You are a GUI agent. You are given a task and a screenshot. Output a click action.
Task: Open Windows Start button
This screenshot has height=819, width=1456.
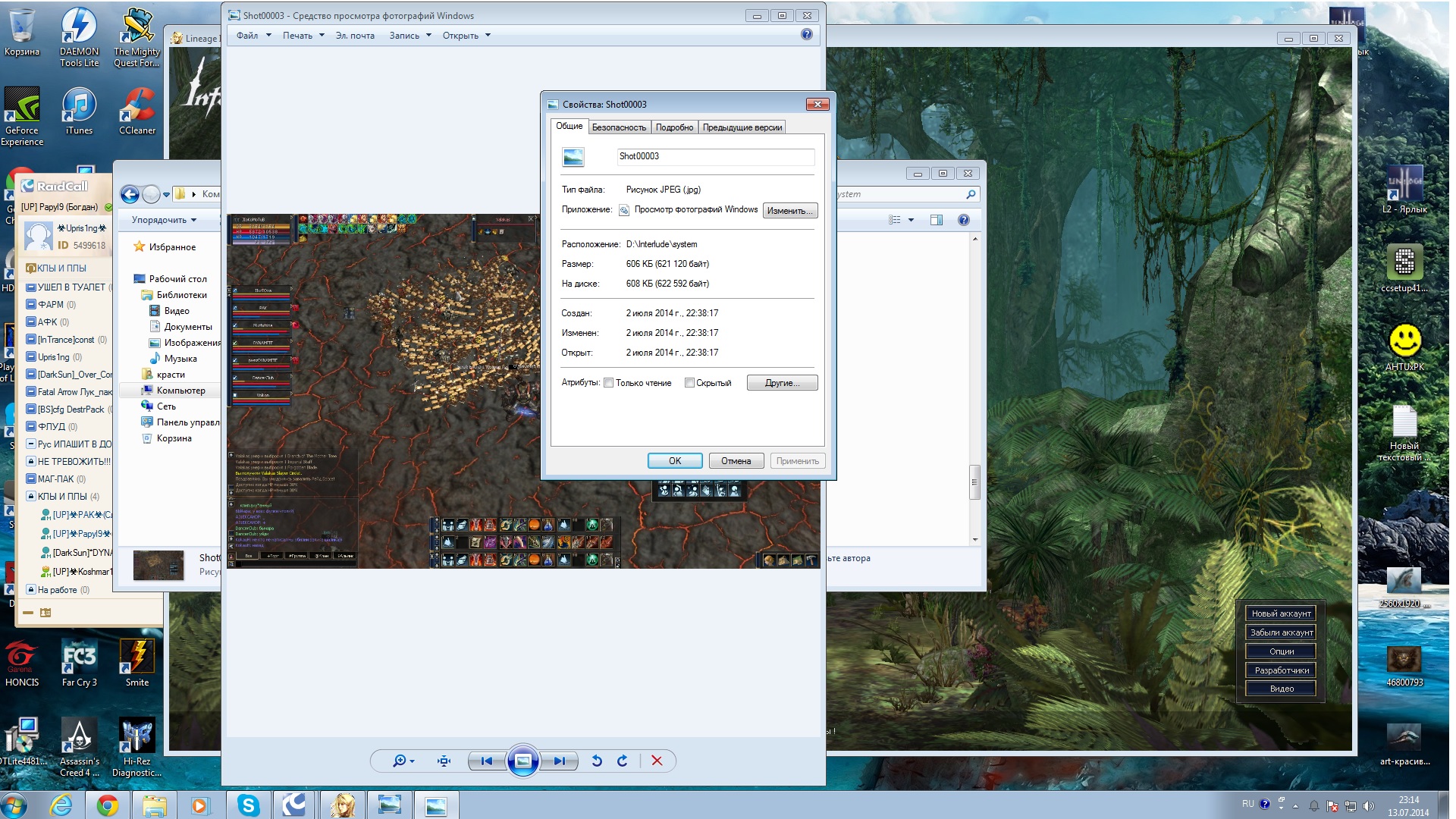14,805
